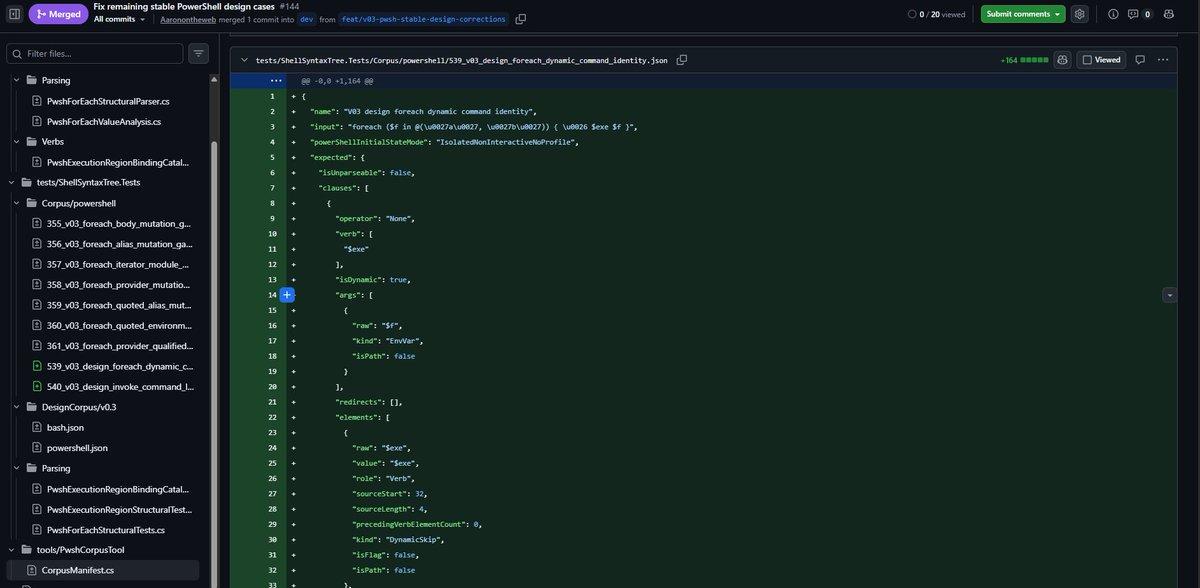Open the file filter options icon
Image resolution: width=1200 pixels, height=588 pixels.
click(x=199, y=53)
